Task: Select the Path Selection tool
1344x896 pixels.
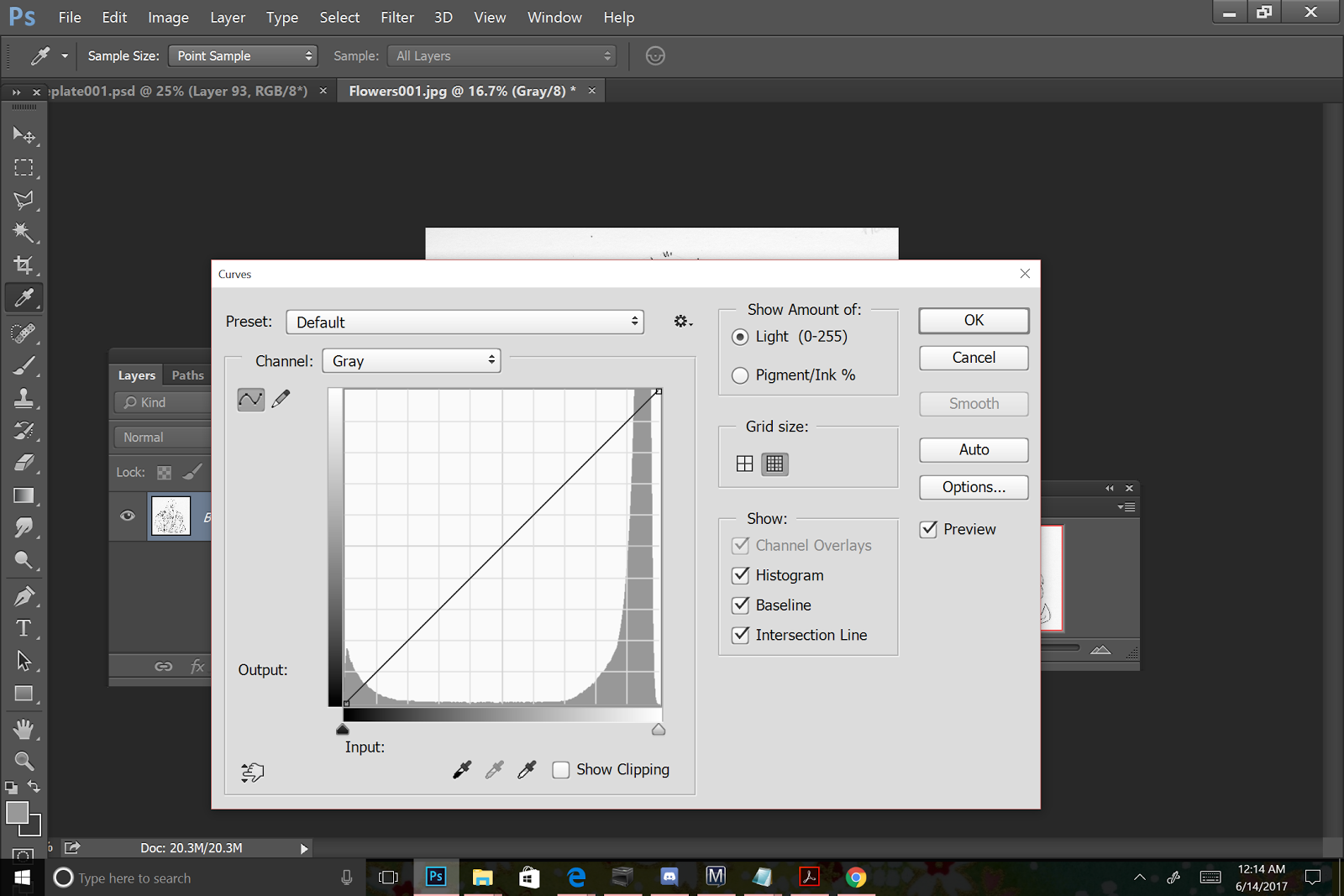Action: pyautogui.click(x=24, y=661)
